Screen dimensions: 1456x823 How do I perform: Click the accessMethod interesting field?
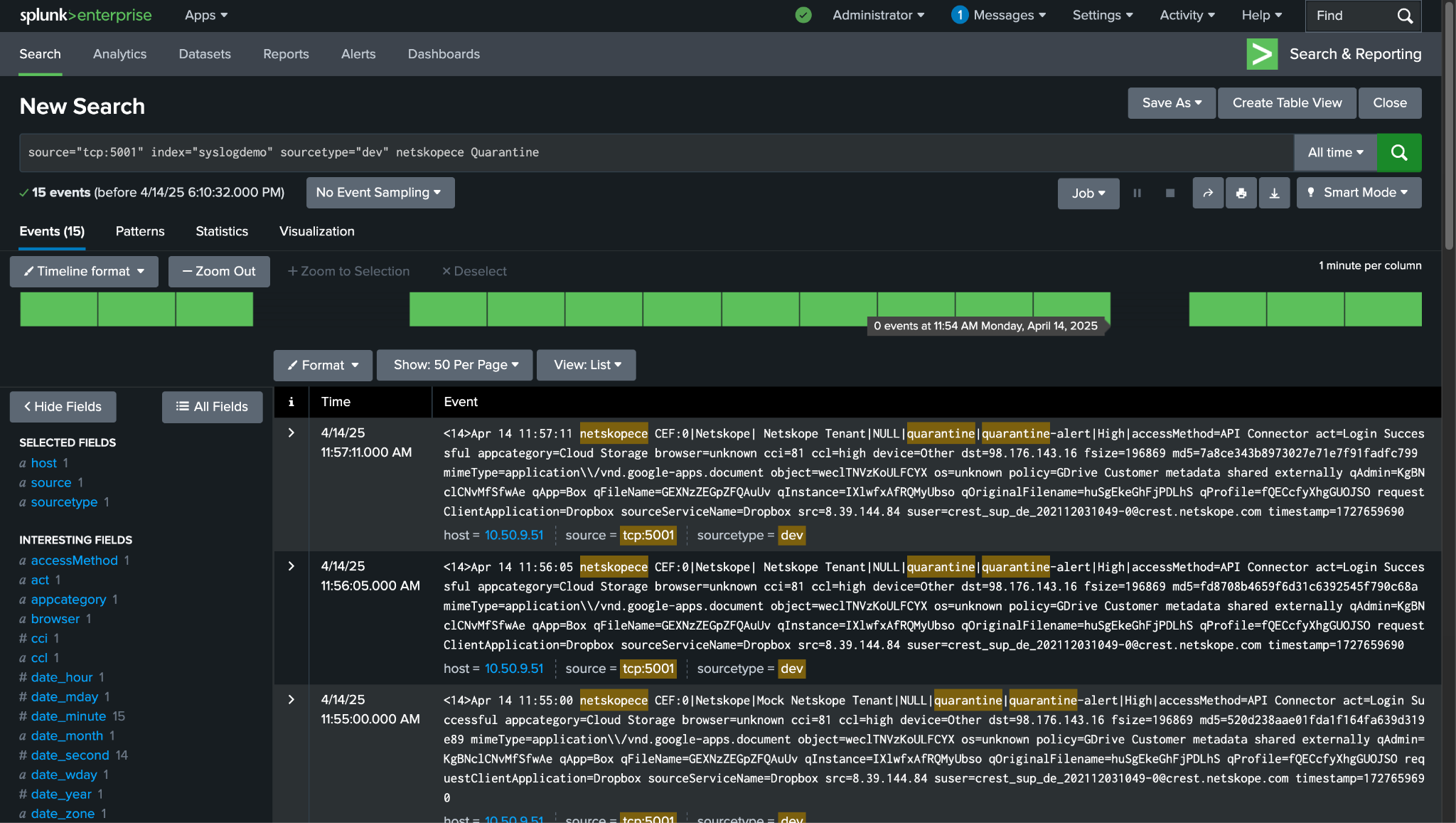[x=74, y=561]
